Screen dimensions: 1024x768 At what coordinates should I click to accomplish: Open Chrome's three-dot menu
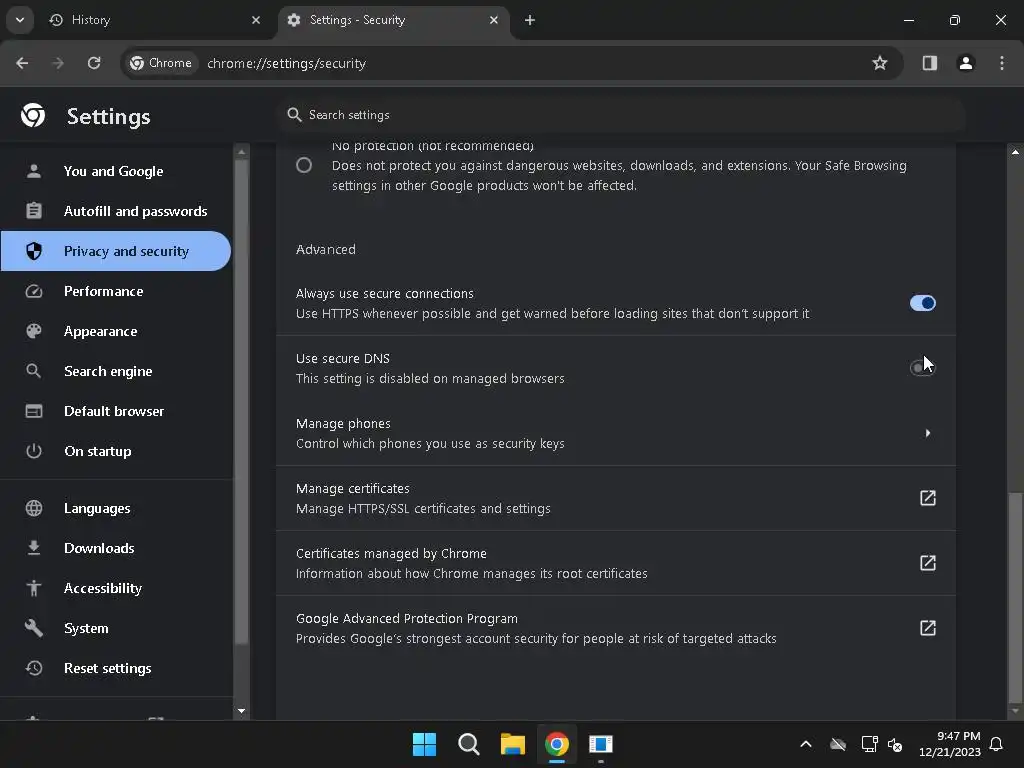(x=1002, y=63)
